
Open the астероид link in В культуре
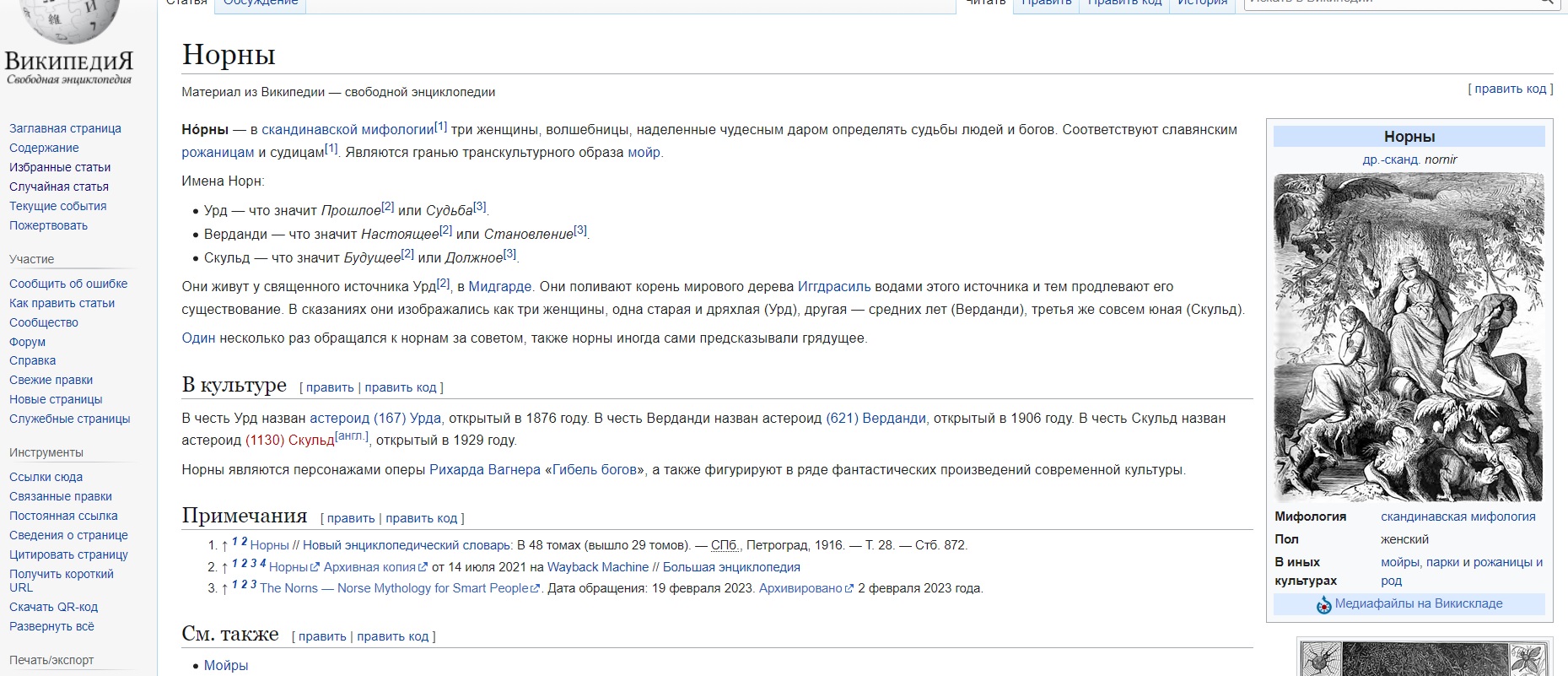click(339, 419)
